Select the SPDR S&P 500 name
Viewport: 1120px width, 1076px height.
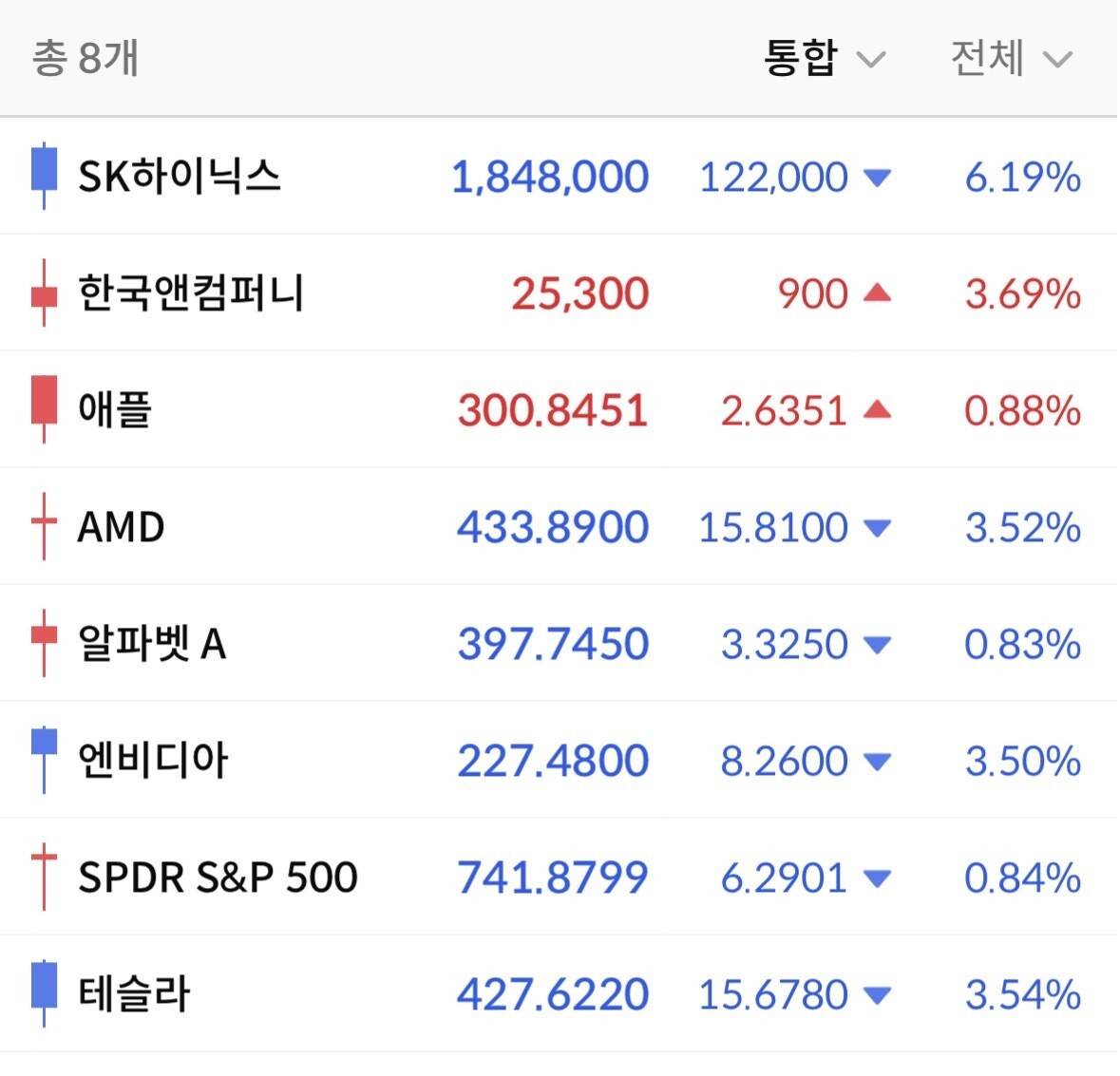click(218, 877)
